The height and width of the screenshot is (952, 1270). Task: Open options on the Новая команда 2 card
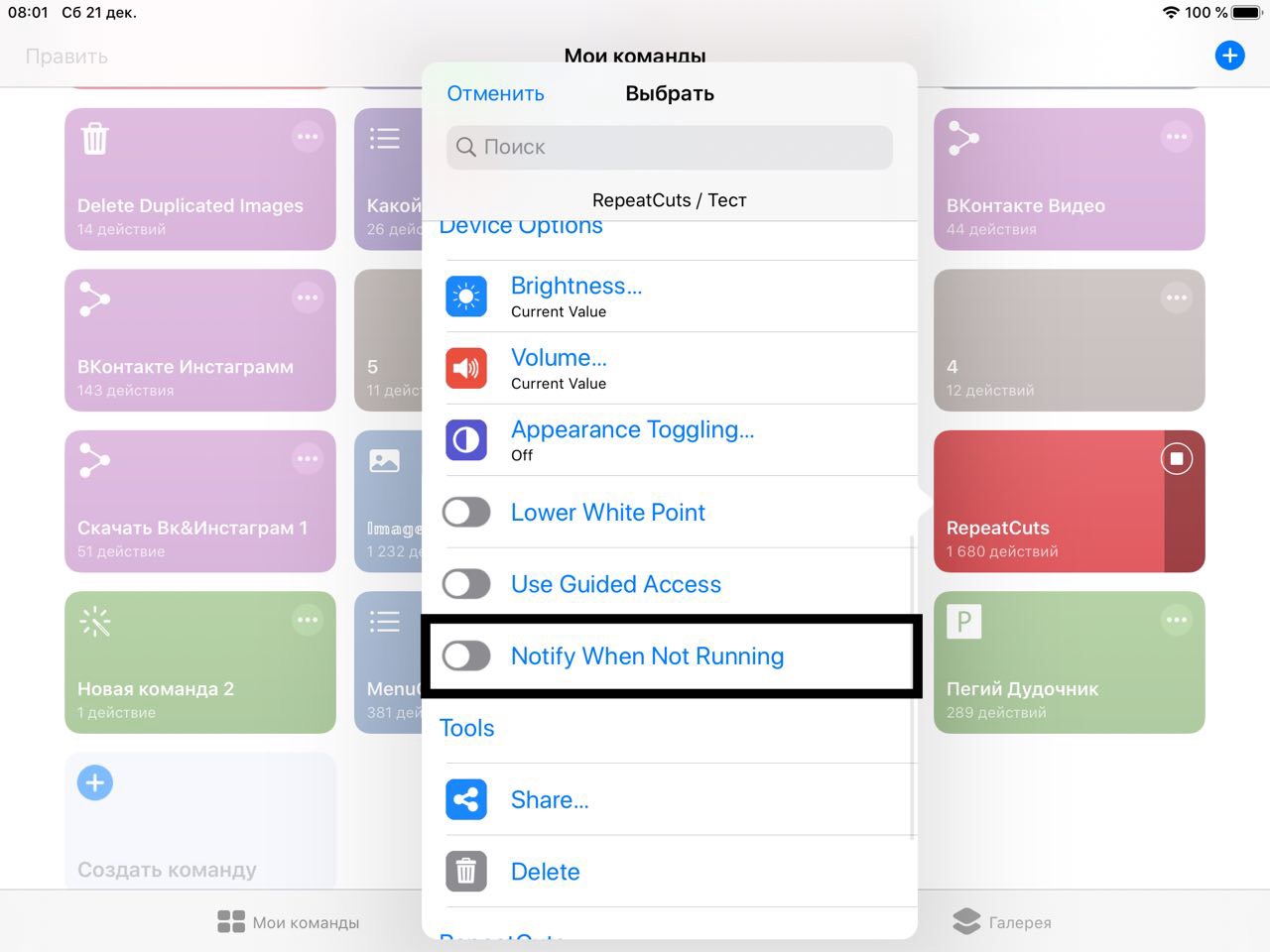(308, 620)
